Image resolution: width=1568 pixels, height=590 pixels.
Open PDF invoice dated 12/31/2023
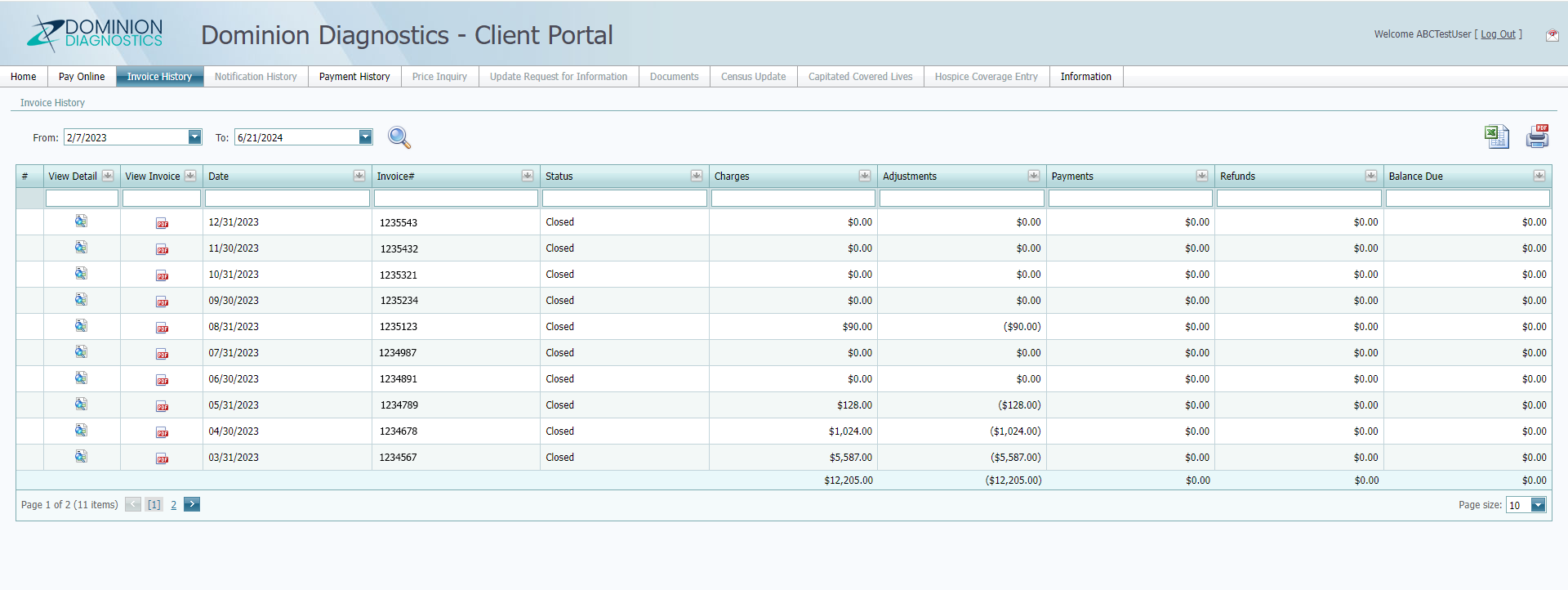[163, 223]
